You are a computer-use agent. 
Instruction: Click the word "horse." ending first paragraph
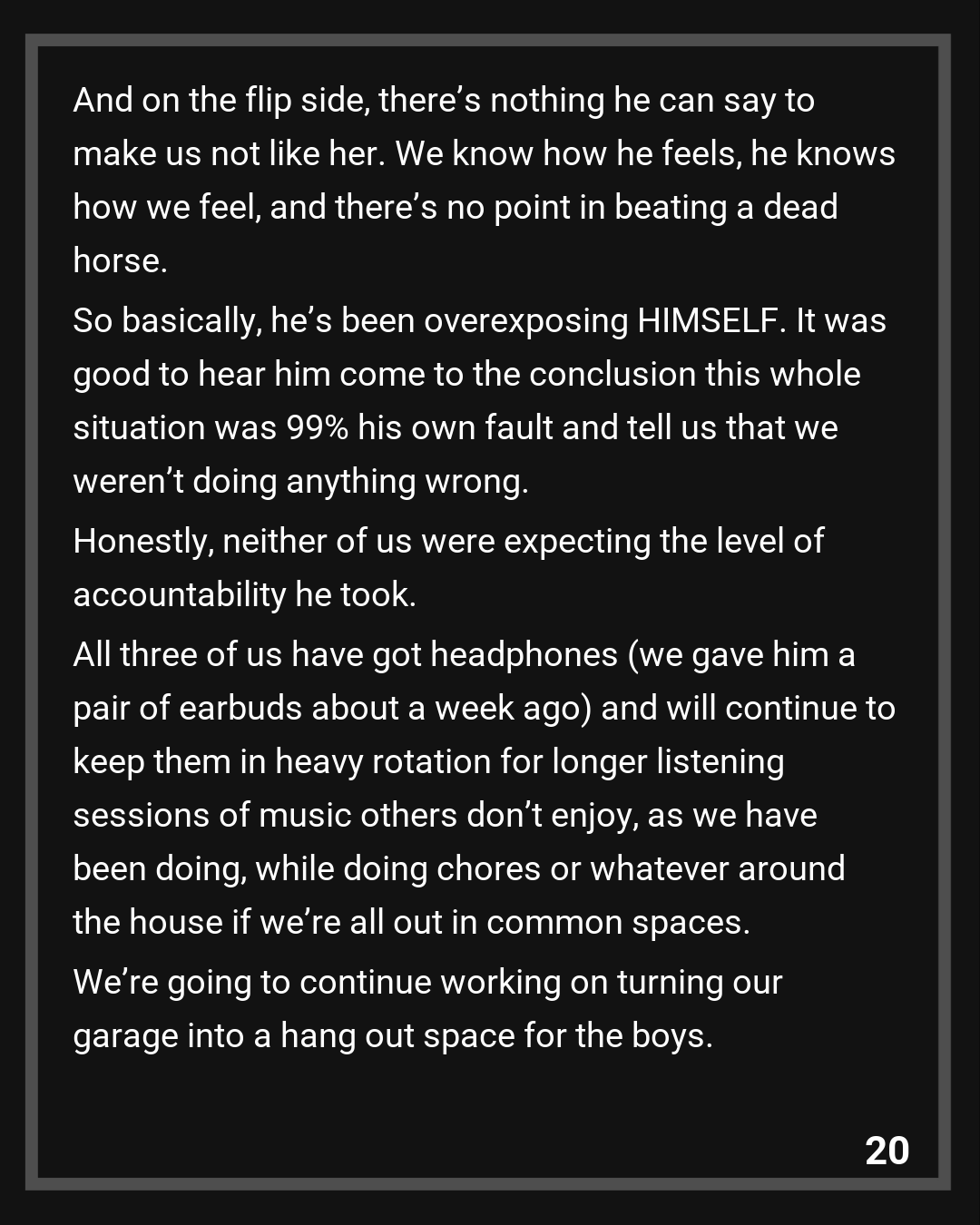(x=120, y=261)
